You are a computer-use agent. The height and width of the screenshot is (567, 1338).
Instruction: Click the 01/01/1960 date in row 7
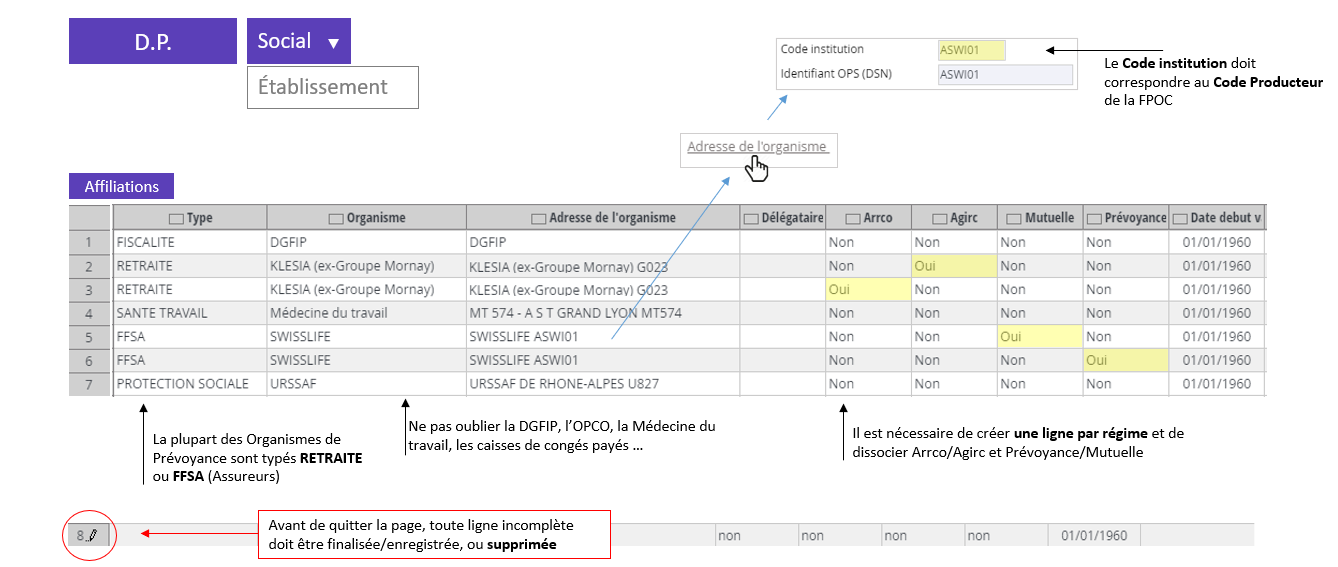tap(1217, 384)
